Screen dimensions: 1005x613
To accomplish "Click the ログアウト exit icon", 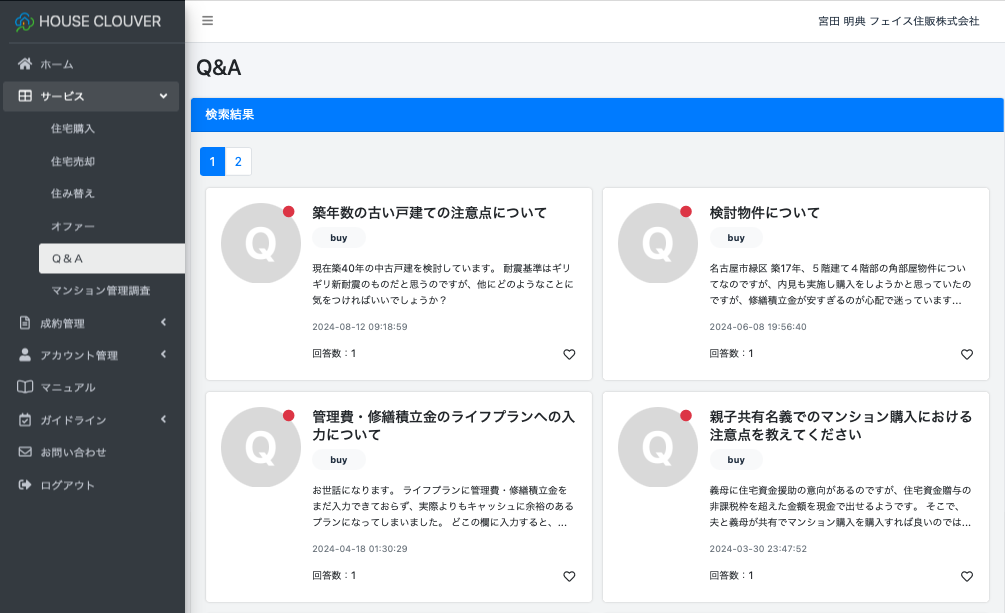I will coord(25,484).
